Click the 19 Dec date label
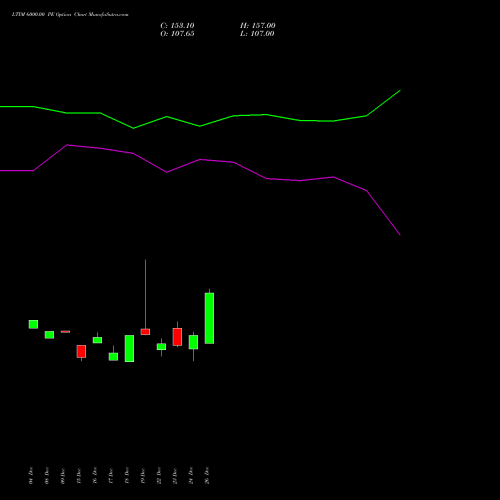500x500 pixels. click(x=143, y=476)
